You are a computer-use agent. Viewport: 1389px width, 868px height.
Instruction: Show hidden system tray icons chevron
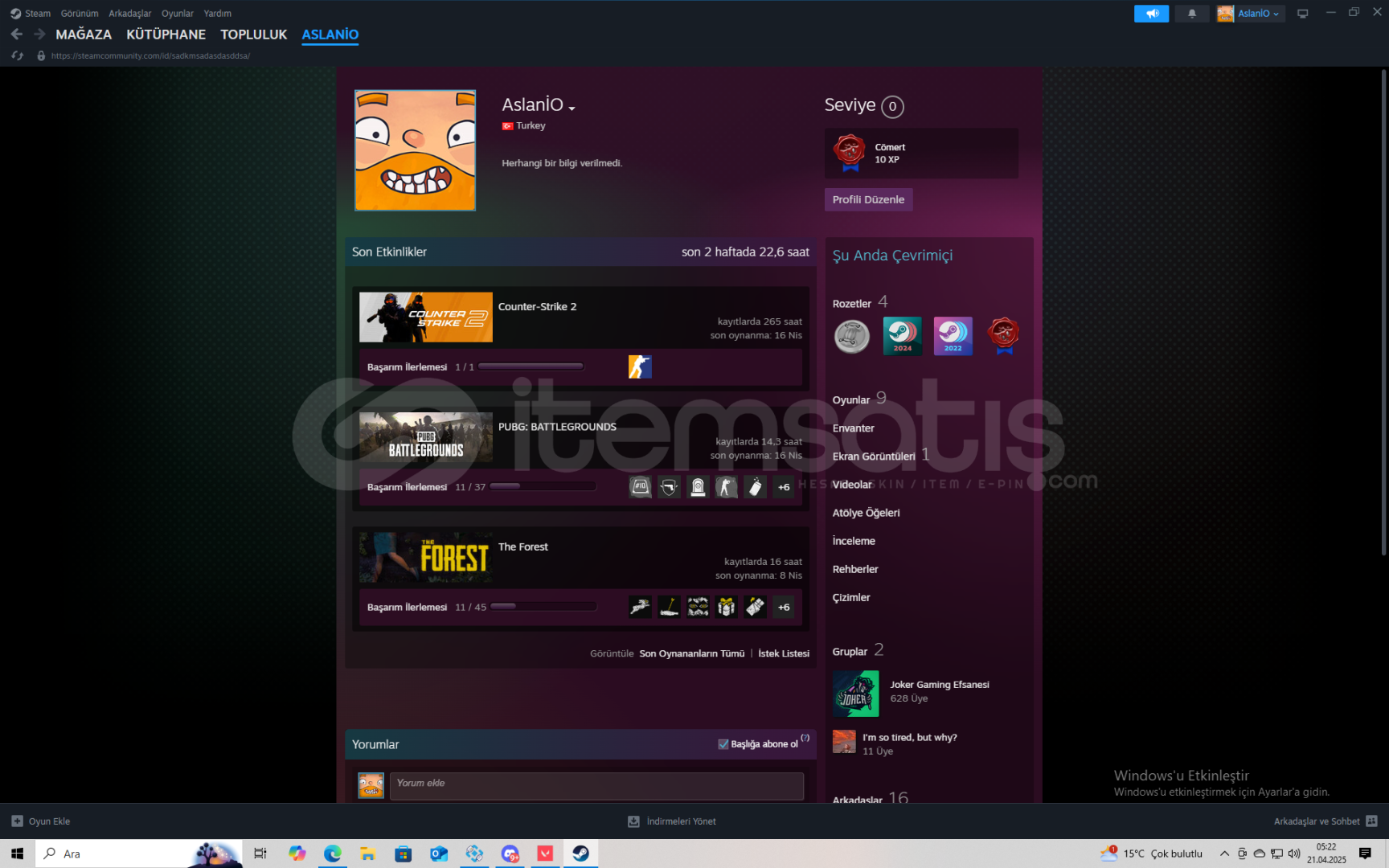1224,854
